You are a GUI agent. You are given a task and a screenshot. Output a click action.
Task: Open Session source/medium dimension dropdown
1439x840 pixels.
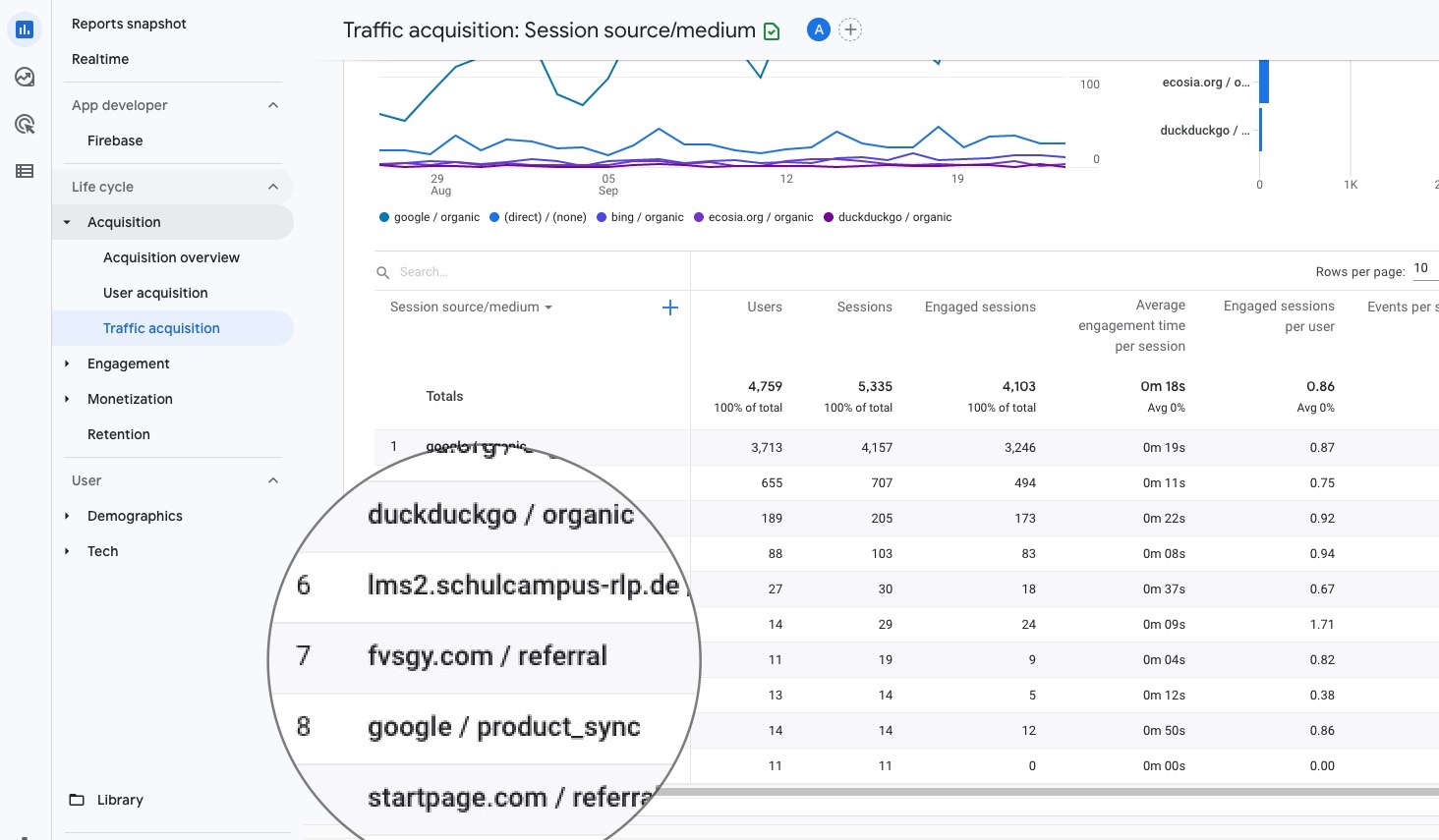(471, 308)
